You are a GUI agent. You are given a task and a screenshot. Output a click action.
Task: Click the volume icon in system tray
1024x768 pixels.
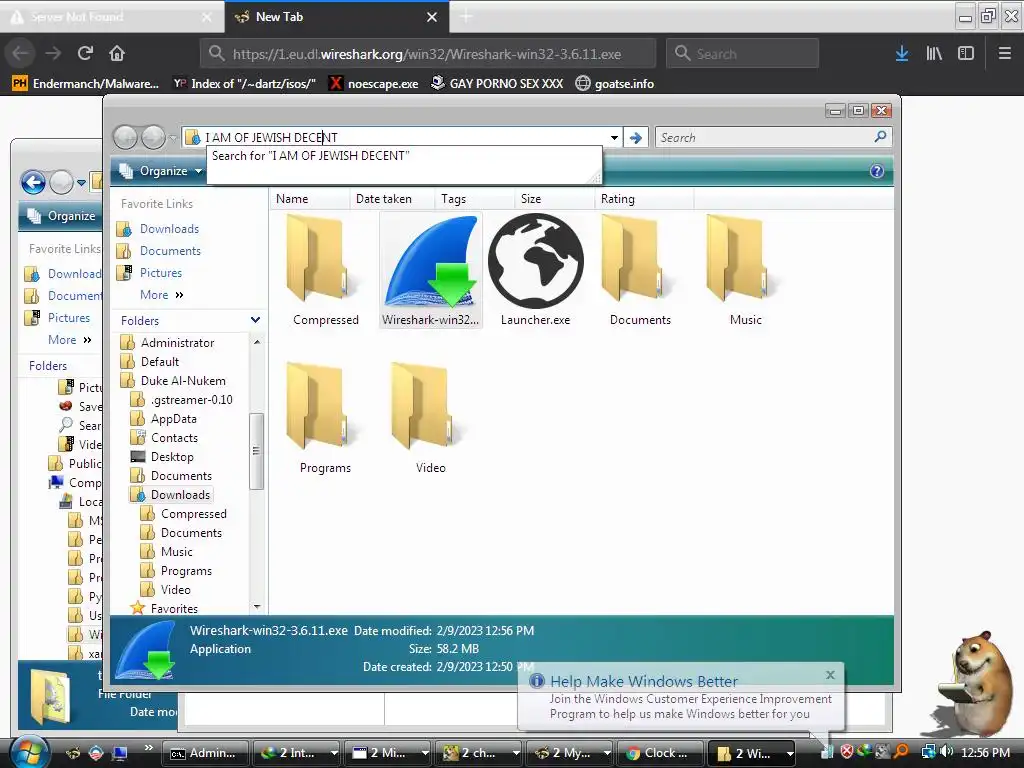[x=947, y=752]
